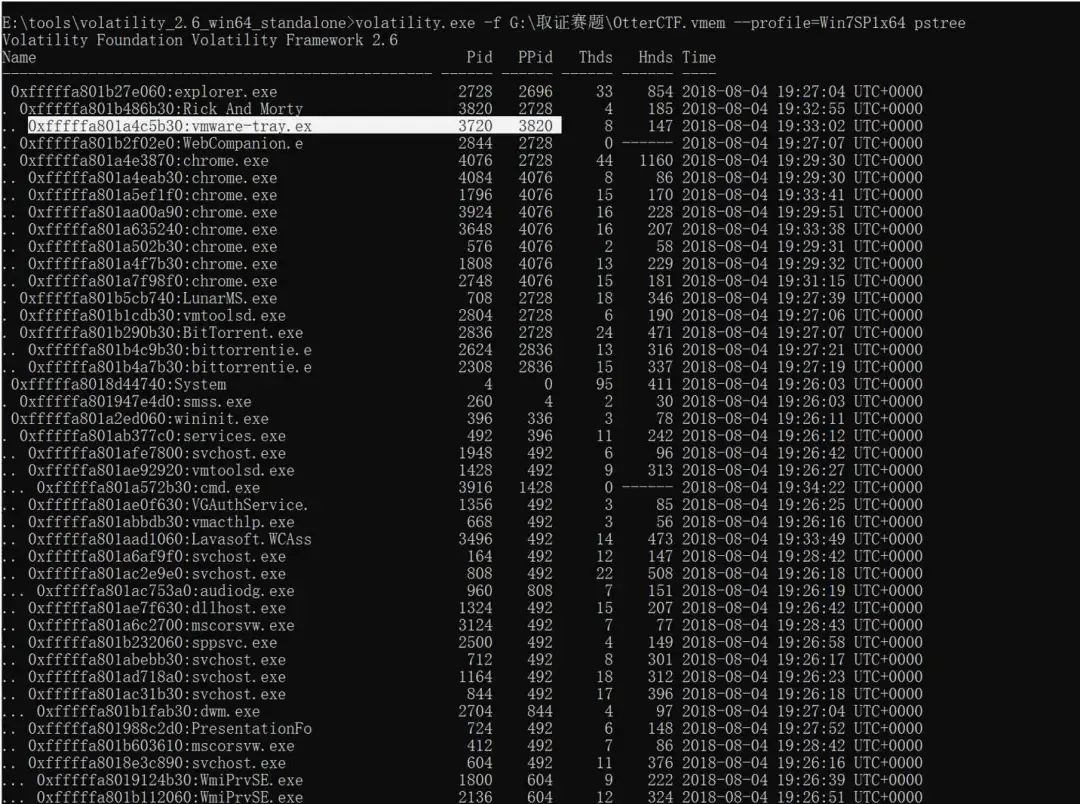Viewport: 1080px width, 804px height.
Task: Select chrome.exe entry at 0xfffffa801a4eab30
Action: (152, 178)
